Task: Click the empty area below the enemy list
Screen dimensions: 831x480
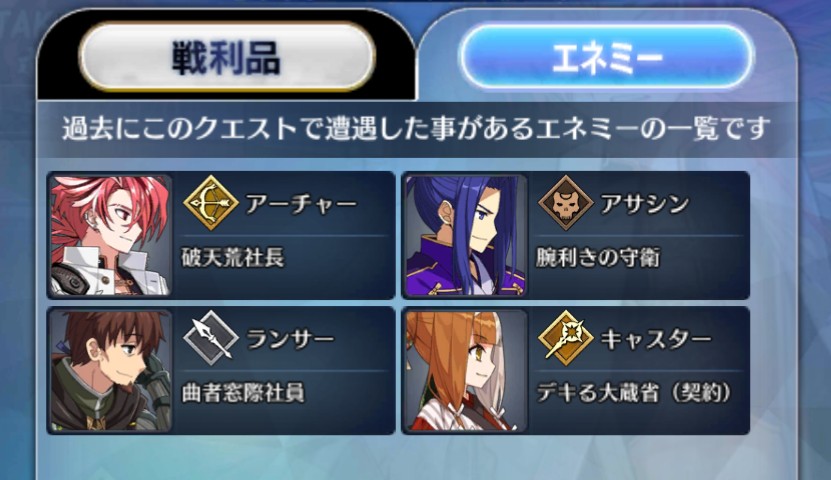Action: click(x=416, y=458)
